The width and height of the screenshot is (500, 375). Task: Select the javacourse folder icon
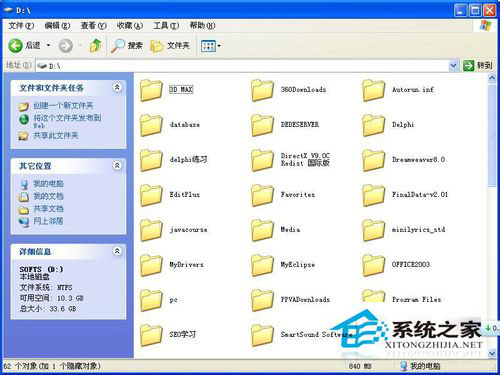[151, 230]
